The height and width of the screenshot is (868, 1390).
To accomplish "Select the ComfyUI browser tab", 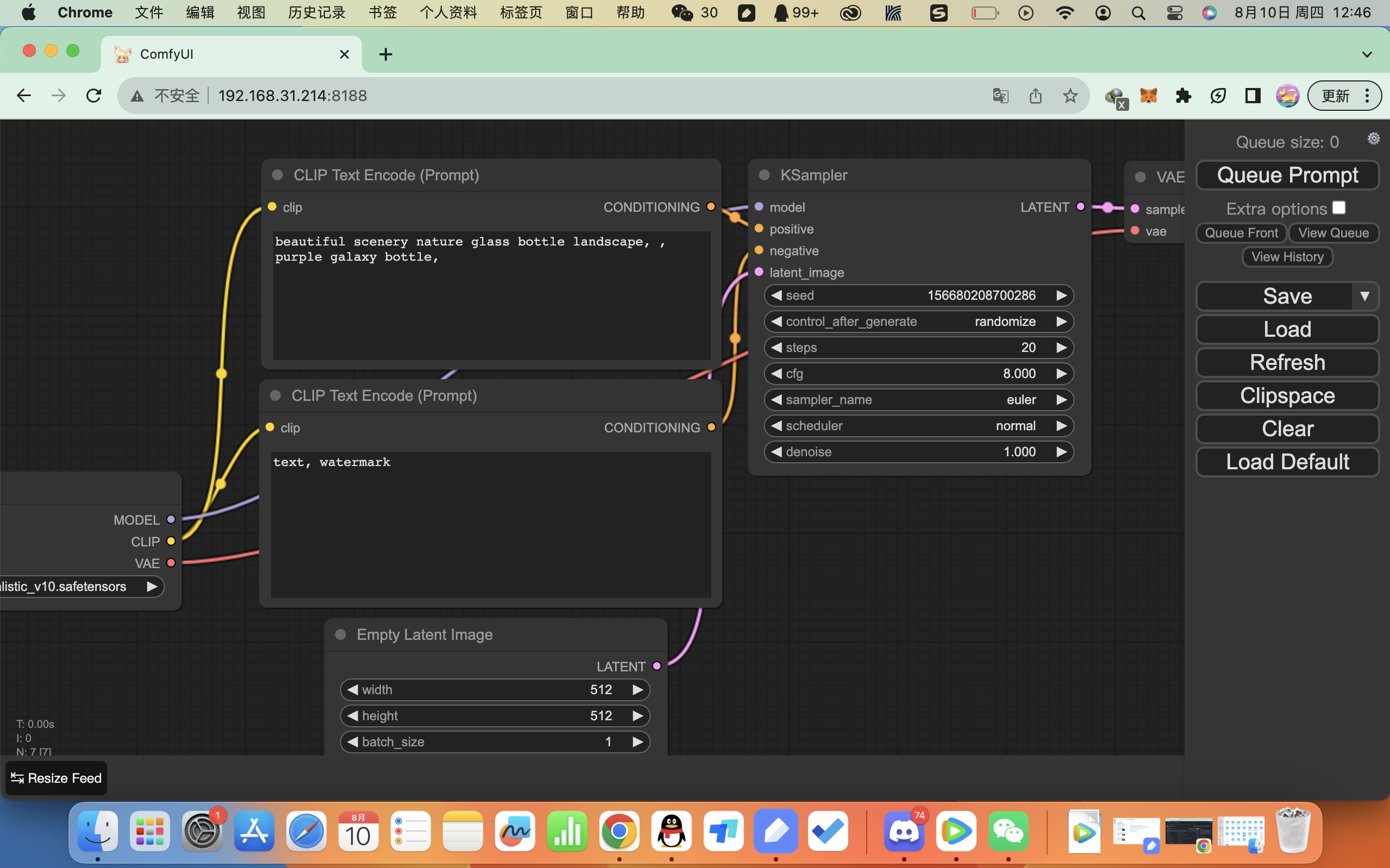I will pos(232,54).
